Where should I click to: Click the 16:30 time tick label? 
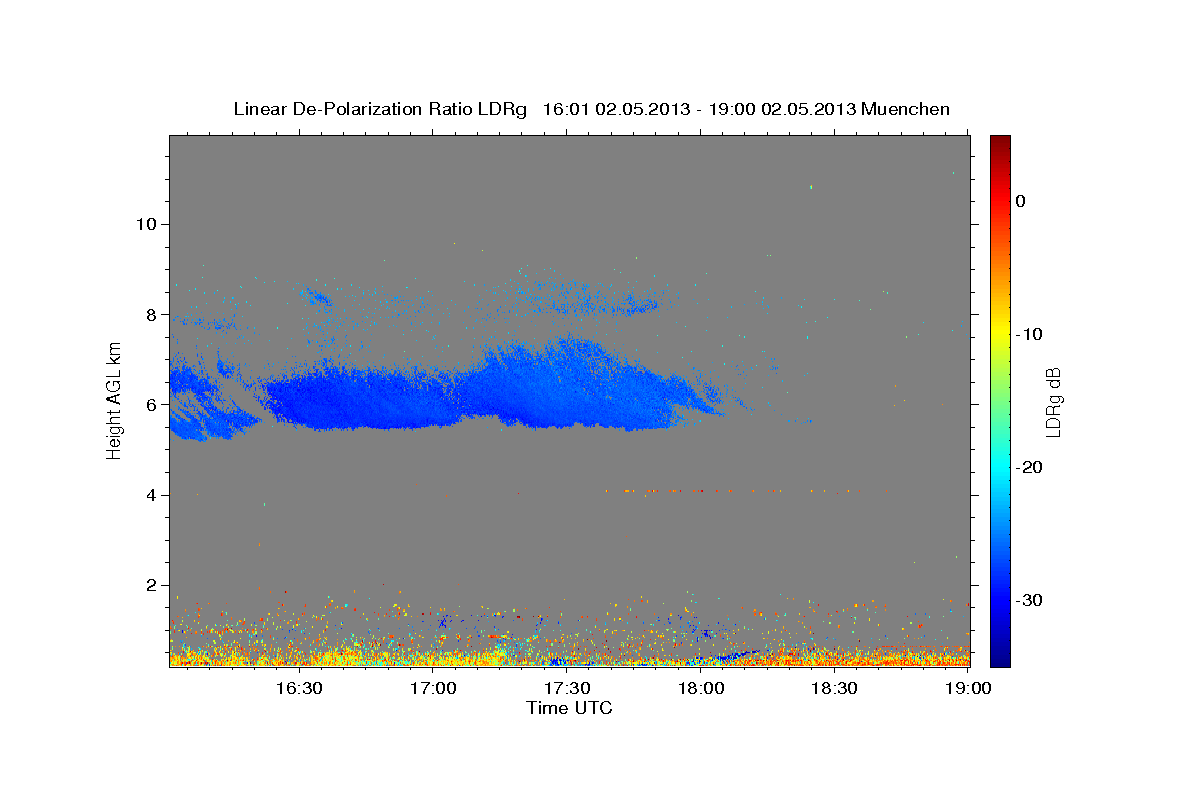point(299,688)
